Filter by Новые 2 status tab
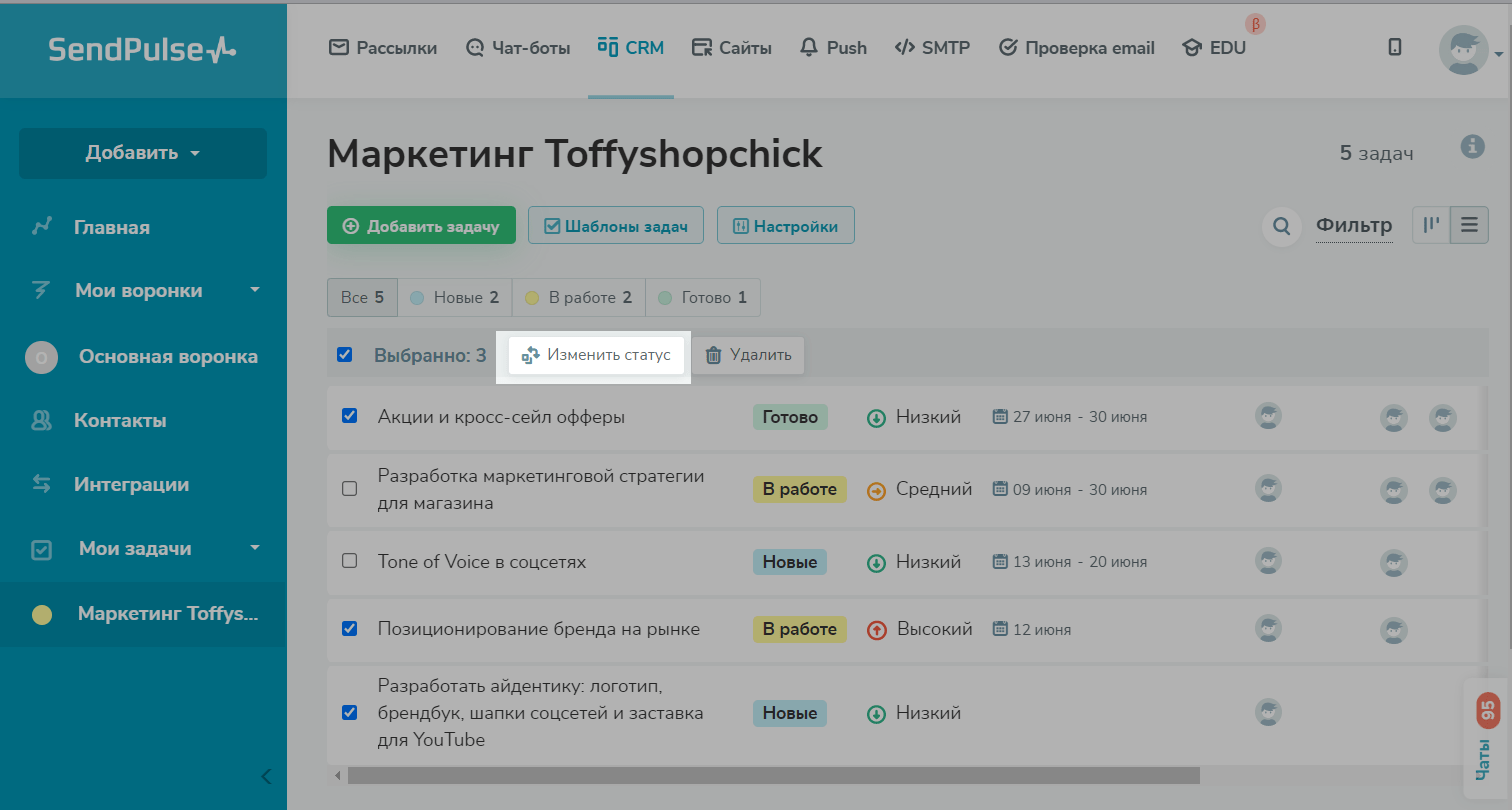The width and height of the screenshot is (1512, 810). pyautogui.click(x=454, y=297)
